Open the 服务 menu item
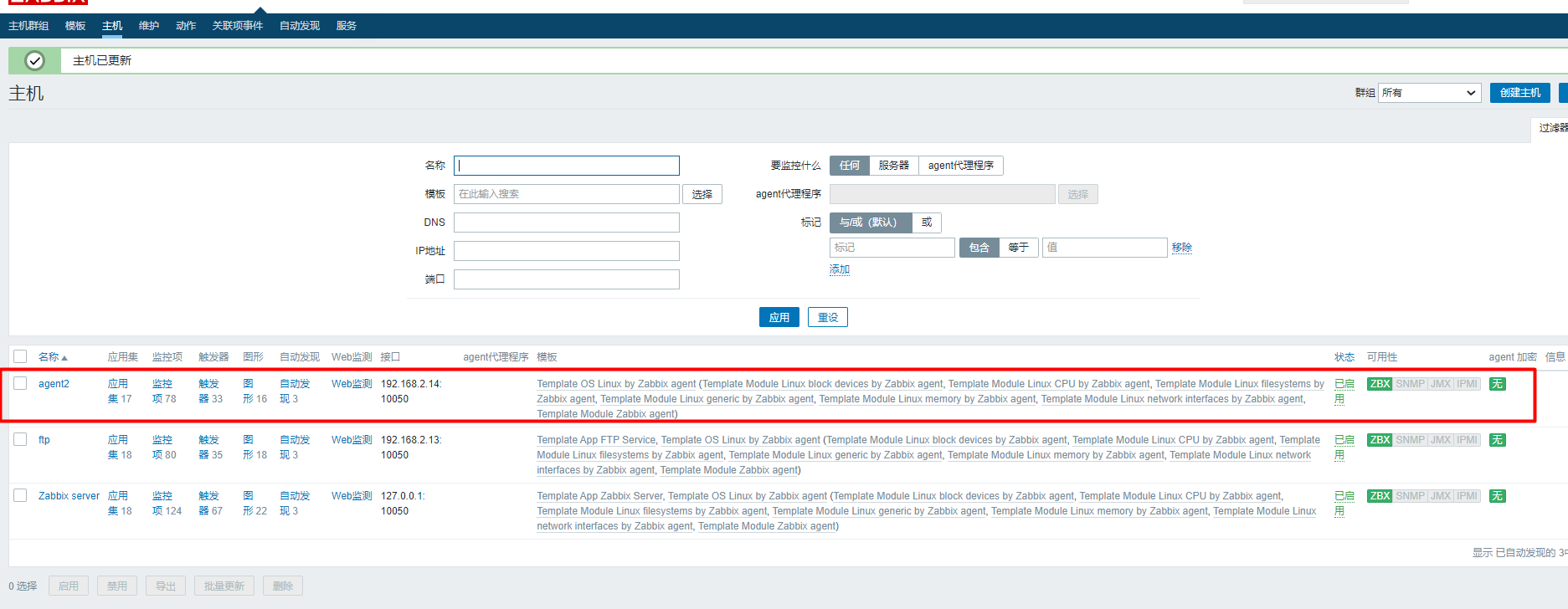The image size is (1568, 609). (x=347, y=26)
